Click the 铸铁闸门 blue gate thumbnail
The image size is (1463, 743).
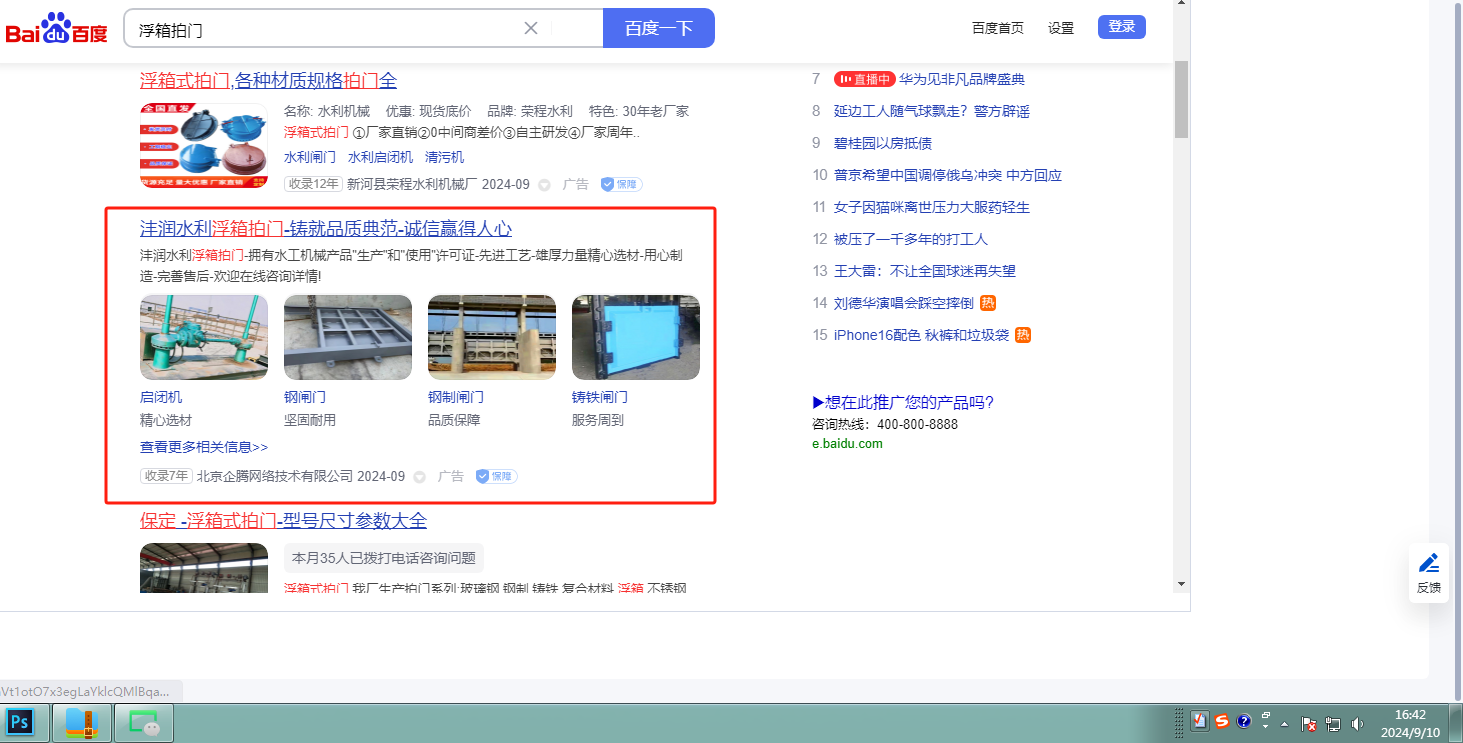coord(635,337)
